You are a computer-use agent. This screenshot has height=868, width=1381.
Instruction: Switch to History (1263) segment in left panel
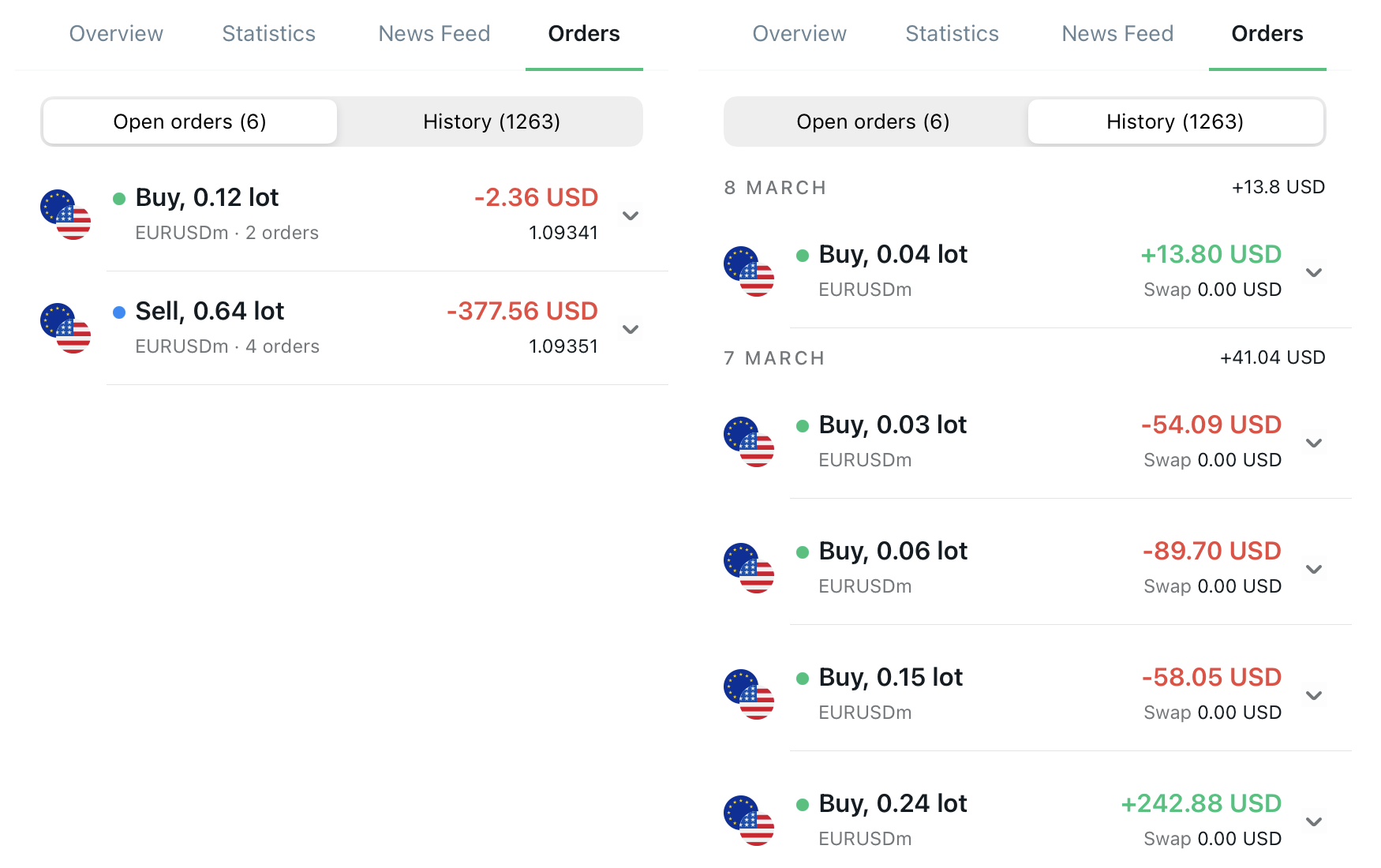point(492,122)
